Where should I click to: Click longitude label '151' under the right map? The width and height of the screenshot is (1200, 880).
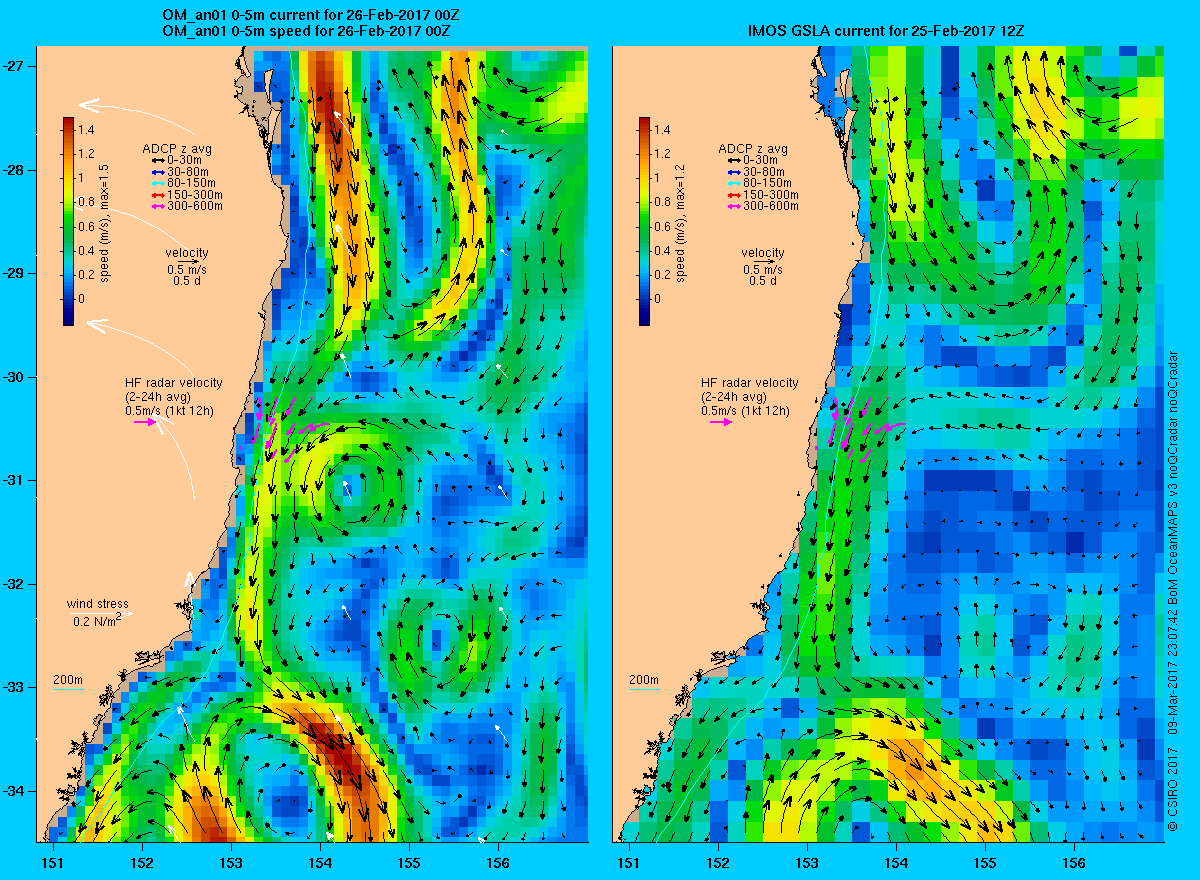coord(628,862)
